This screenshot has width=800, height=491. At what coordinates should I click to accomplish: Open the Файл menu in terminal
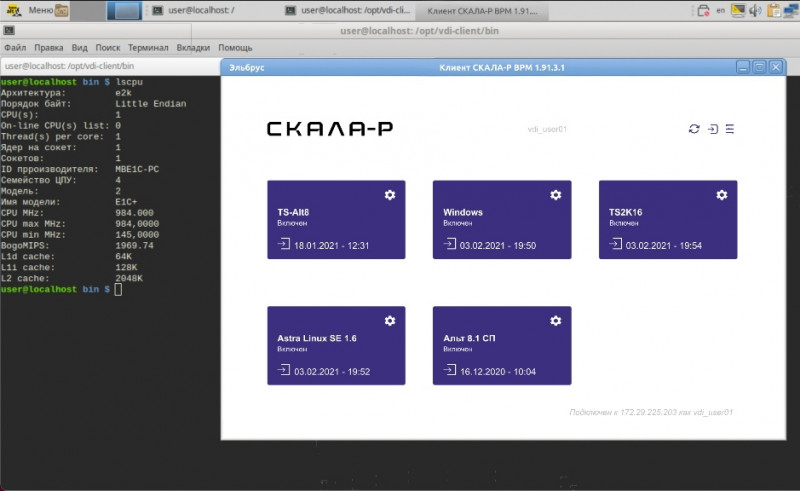[x=15, y=47]
